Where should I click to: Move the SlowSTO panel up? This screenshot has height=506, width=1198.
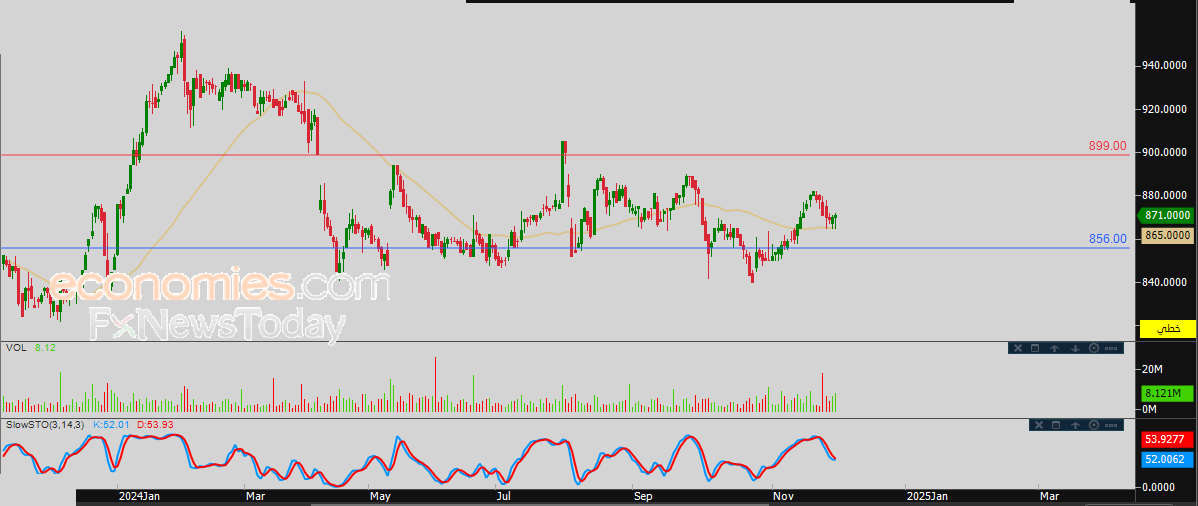[1075, 425]
